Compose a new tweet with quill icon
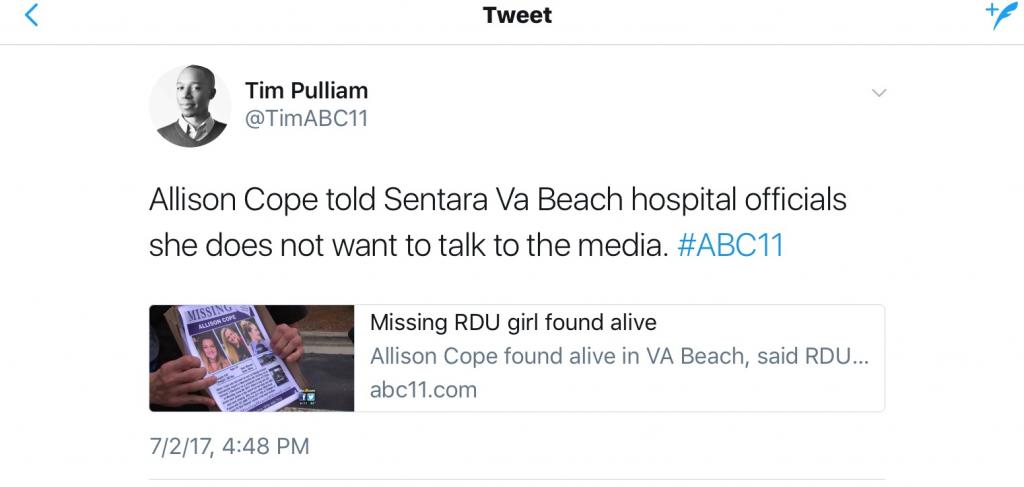This screenshot has width=1024, height=487. pyautogui.click(x=1000, y=16)
